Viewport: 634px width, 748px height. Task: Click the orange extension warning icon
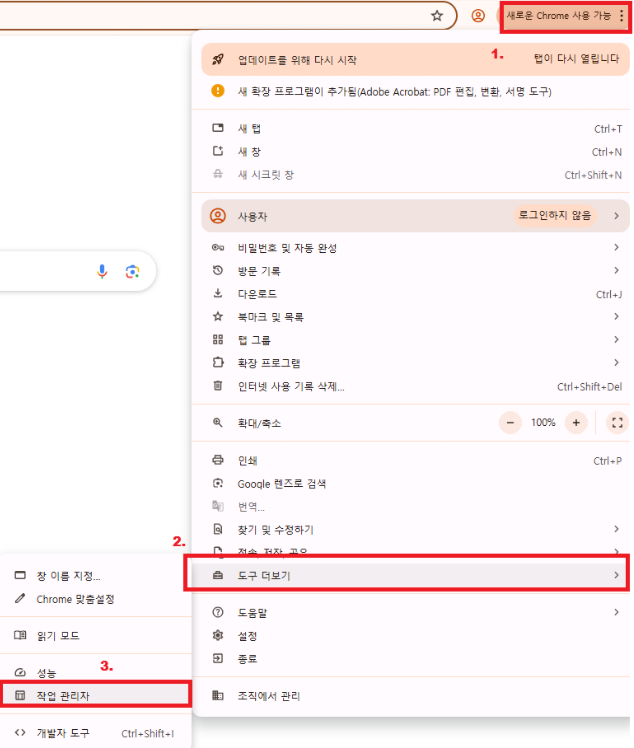click(218, 91)
